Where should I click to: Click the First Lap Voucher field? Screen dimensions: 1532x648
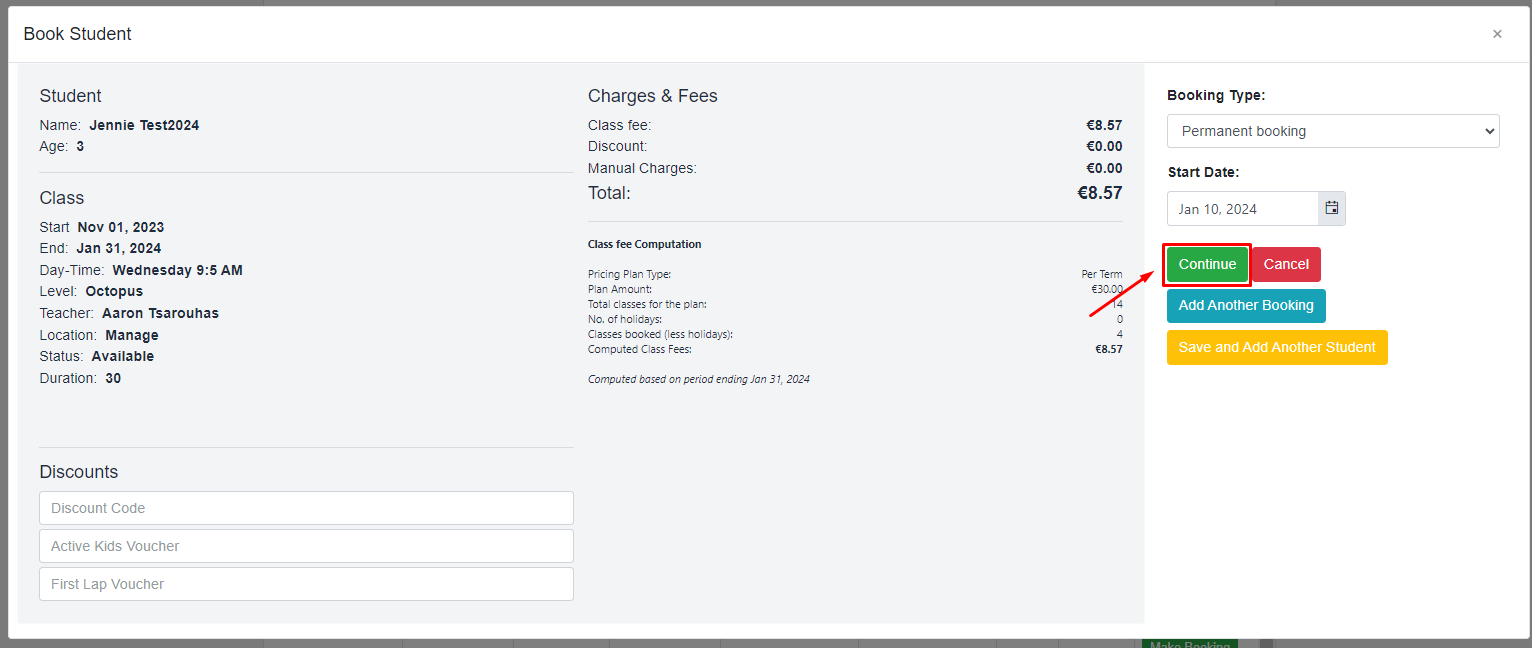point(306,584)
